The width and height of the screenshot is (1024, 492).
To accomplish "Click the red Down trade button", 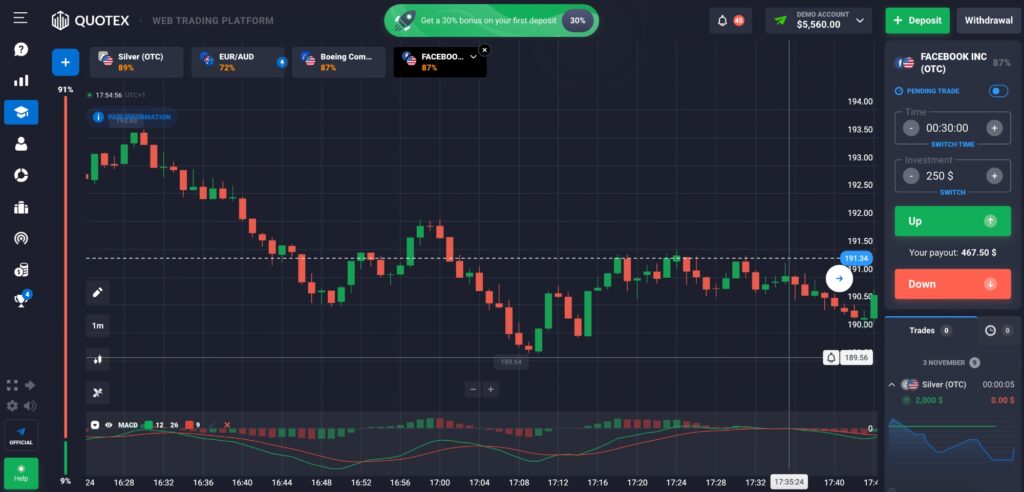I will [952, 284].
